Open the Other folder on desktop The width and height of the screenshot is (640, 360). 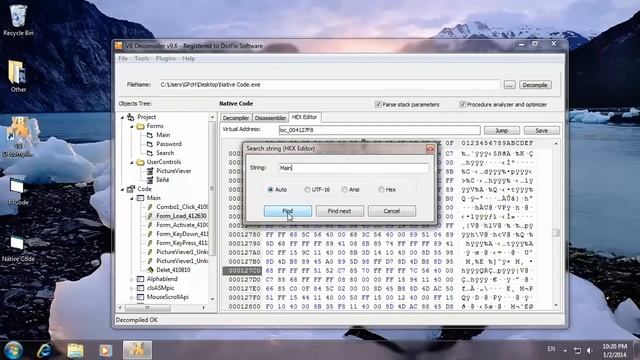[x=18, y=76]
